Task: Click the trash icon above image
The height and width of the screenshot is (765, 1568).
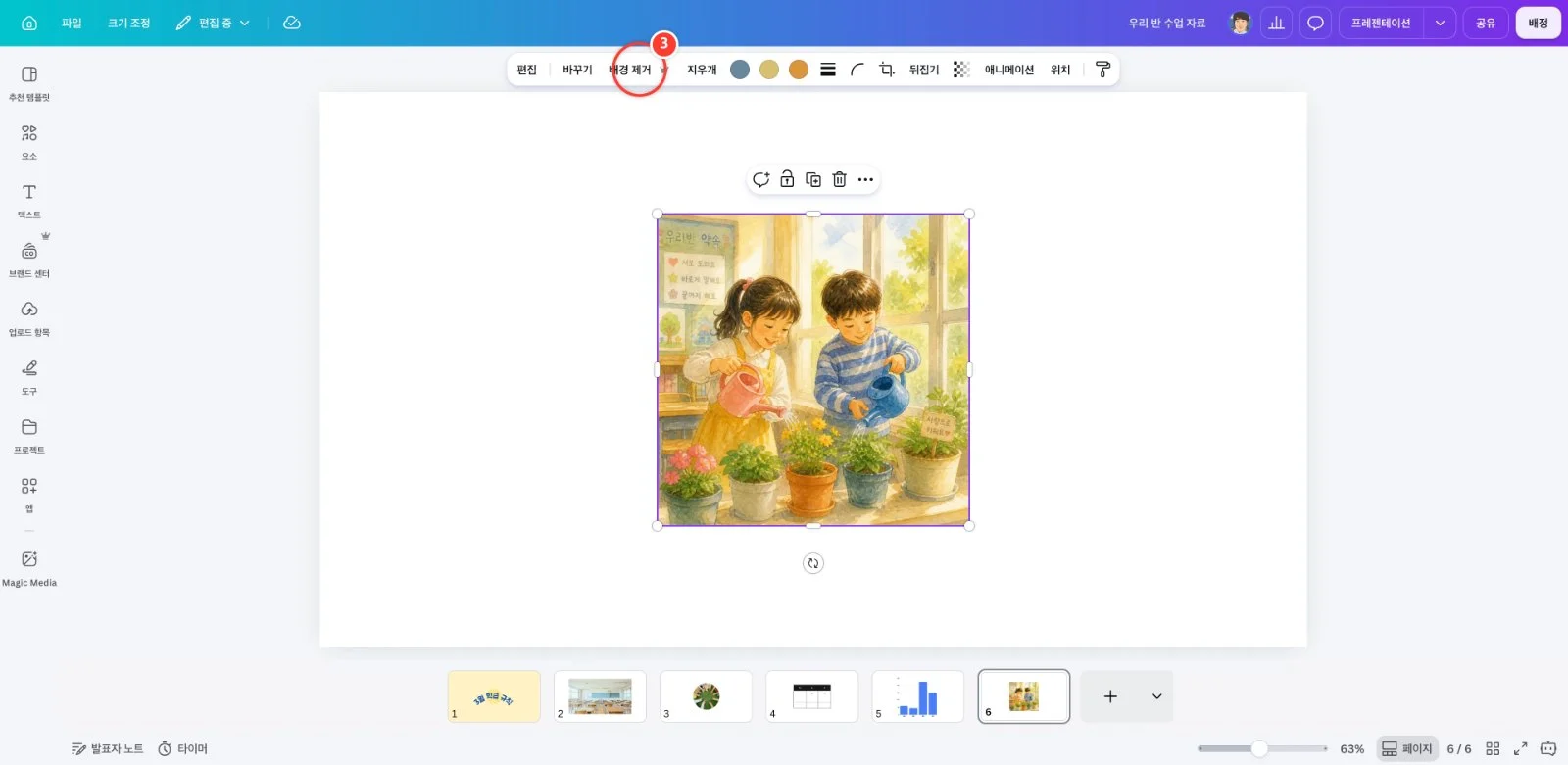Action: [840, 179]
